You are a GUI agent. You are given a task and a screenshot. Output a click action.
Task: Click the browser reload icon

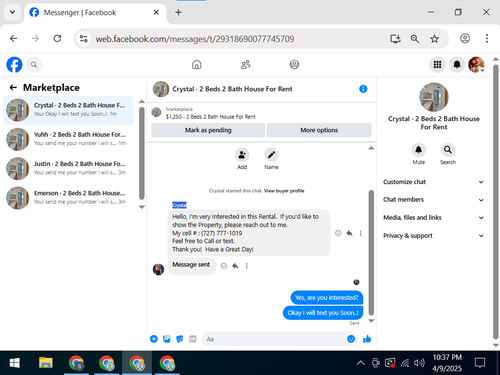(57, 39)
